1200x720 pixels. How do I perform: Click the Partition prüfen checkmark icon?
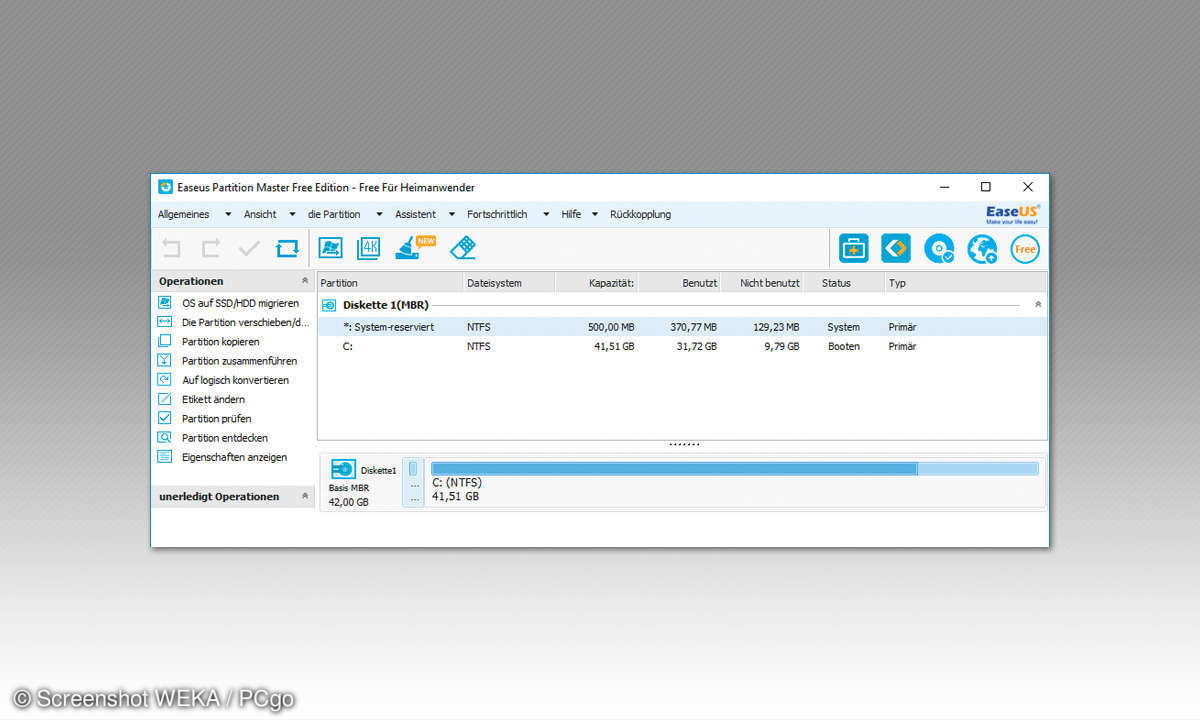pos(164,418)
